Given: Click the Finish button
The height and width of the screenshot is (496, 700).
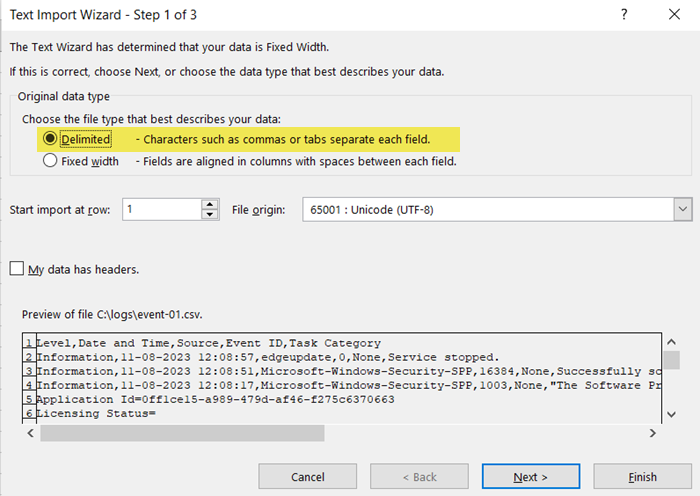Looking at the screenshot, I should coord(642,477).
